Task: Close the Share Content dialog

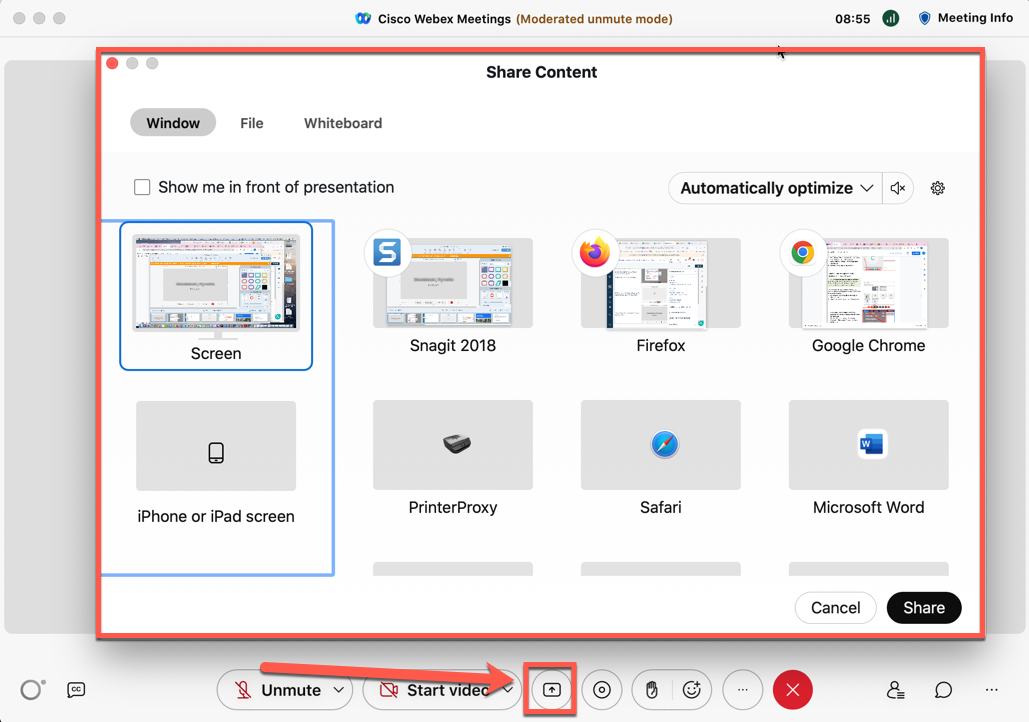Action: click(112, 63)
